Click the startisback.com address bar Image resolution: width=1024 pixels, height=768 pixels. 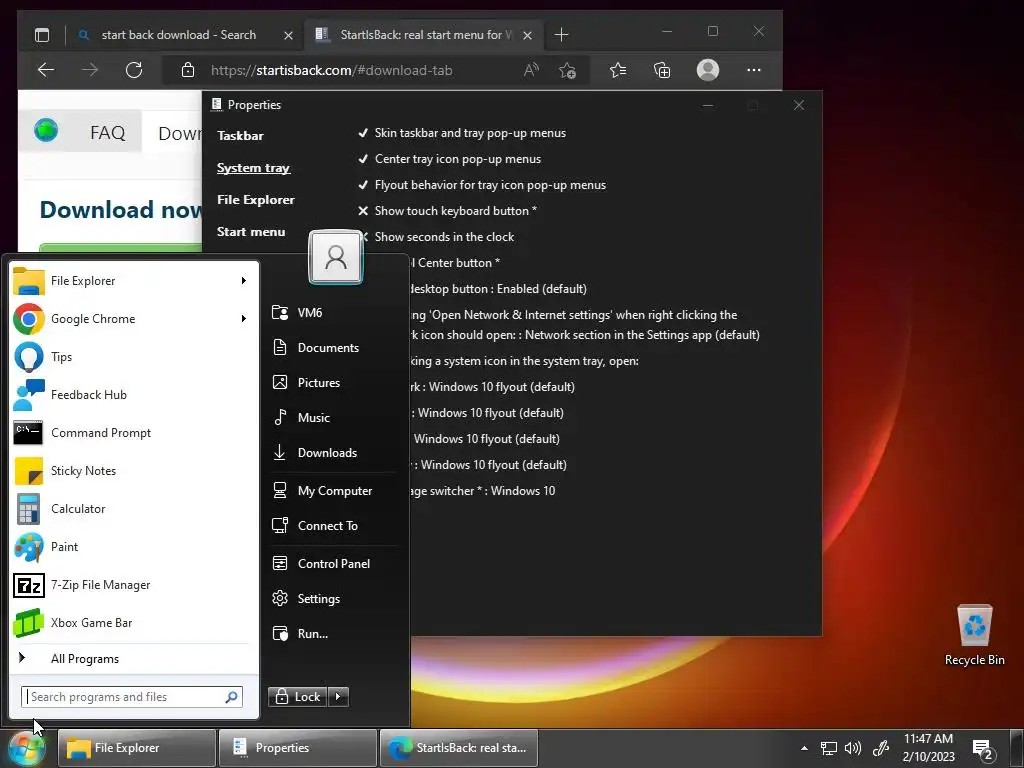[331, 71]
